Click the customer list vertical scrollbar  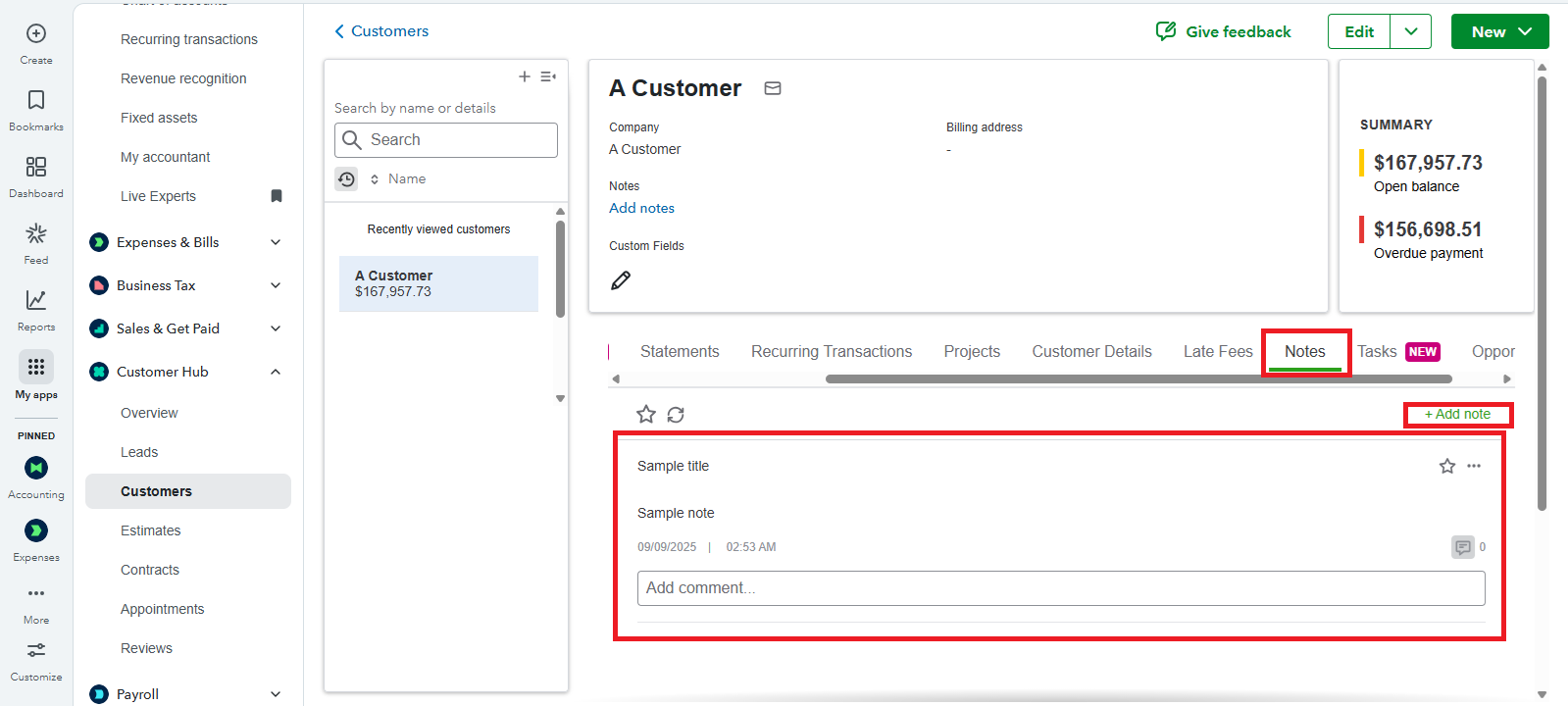[560, 269]
